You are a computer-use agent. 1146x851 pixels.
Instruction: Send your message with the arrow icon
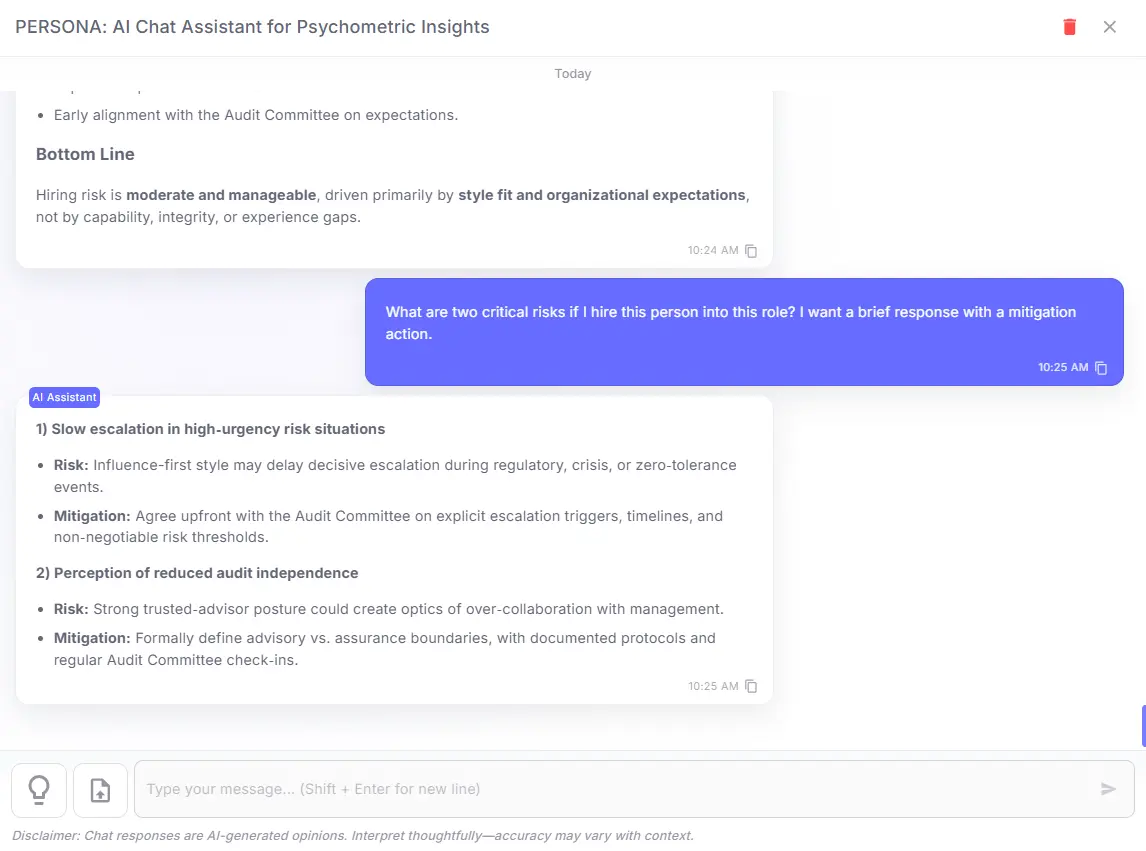1108,789
